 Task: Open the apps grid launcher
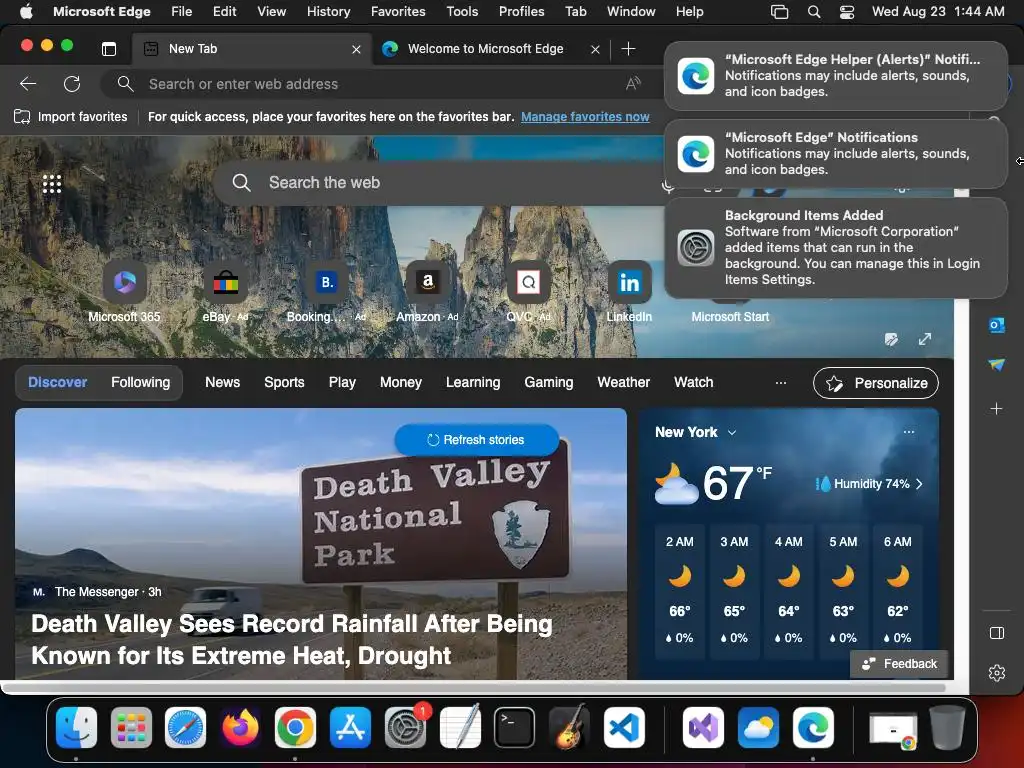click(52, 184)
